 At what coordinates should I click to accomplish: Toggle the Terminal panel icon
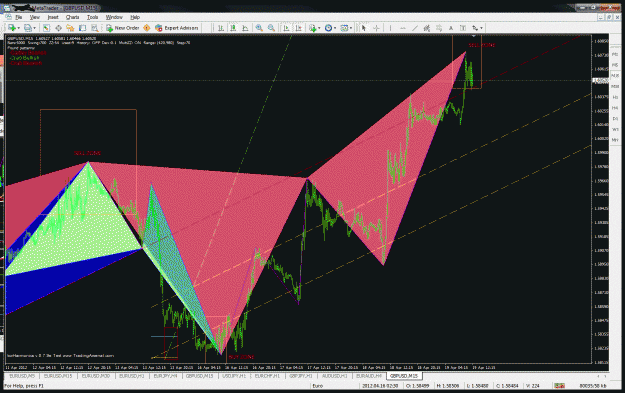(83, 28)
